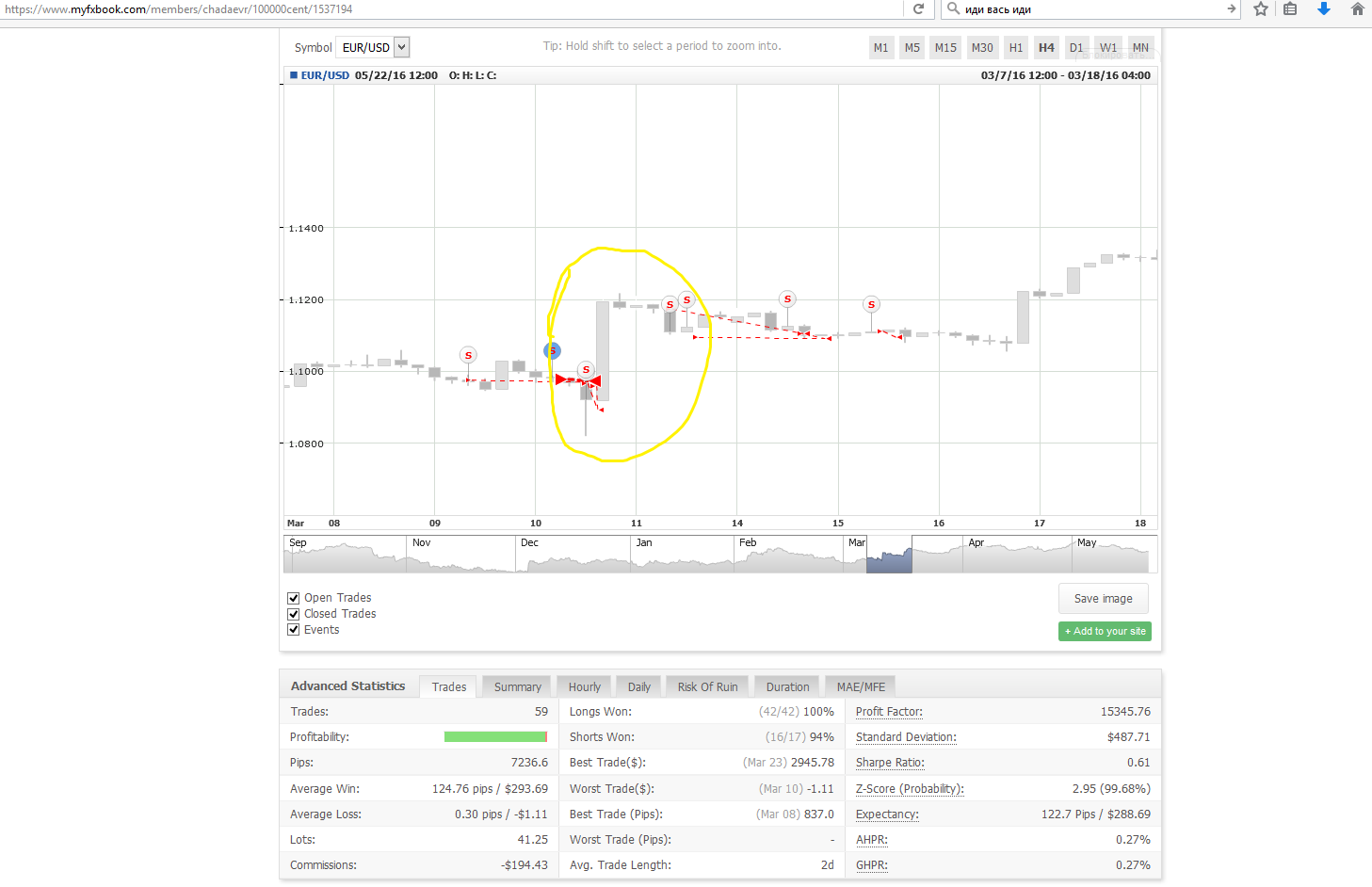The height and width of the screenshot is (887, 1372).
Task: Click the AHPR label link
Action: [x=872, y=840]
